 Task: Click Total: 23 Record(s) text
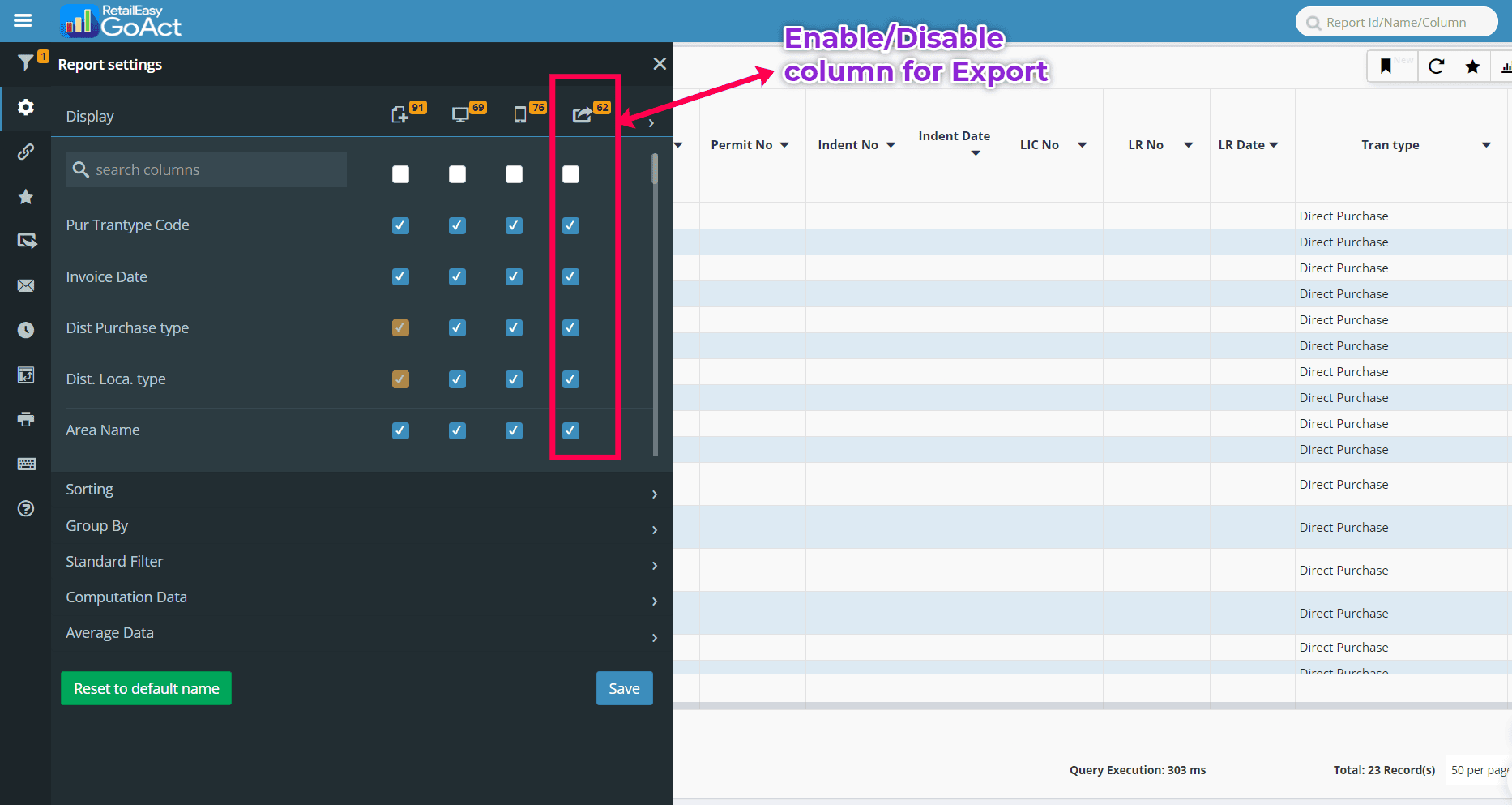1384,770
